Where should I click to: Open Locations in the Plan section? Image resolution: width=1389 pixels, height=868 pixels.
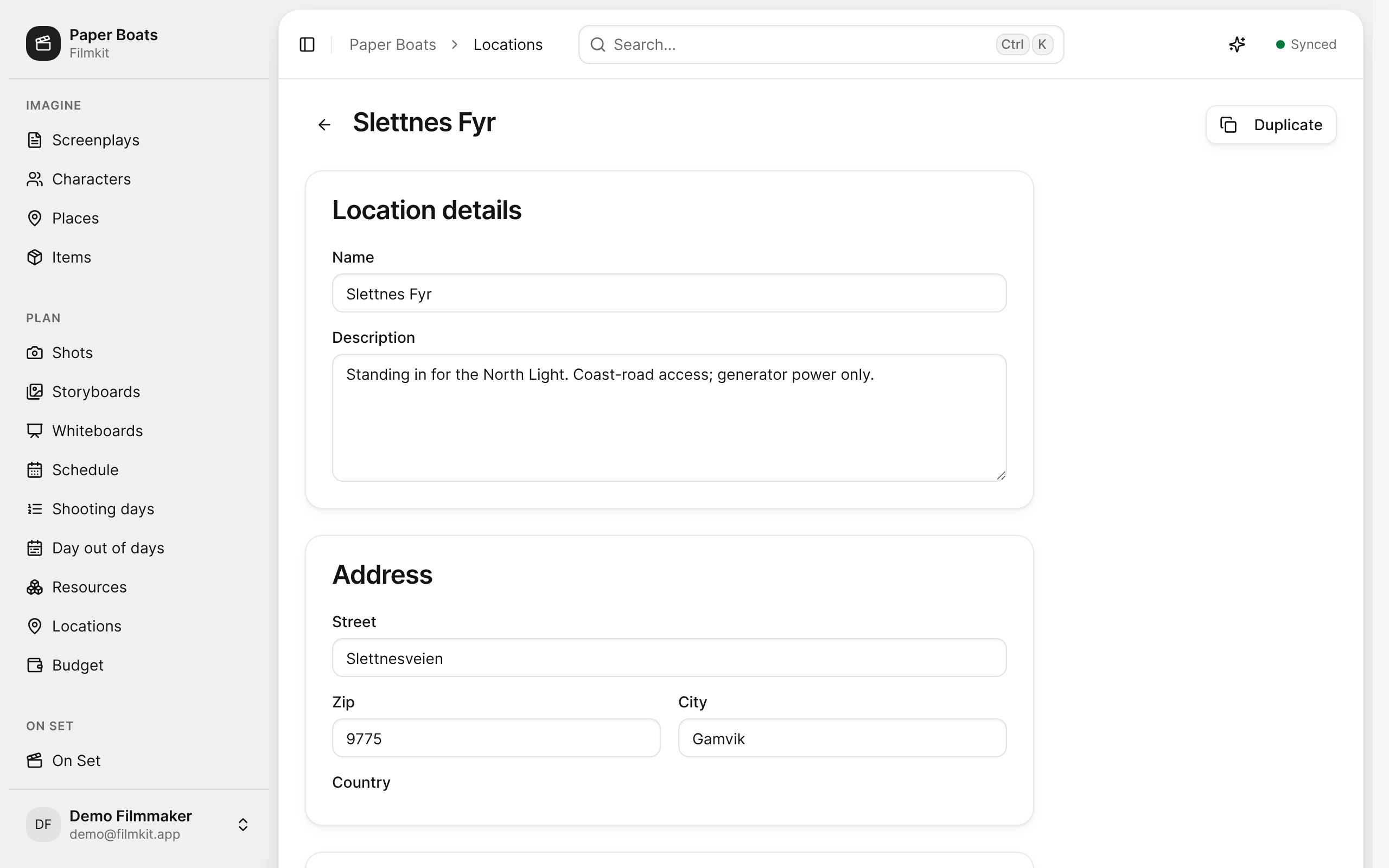pyautogui.click(x=139, y=626)
